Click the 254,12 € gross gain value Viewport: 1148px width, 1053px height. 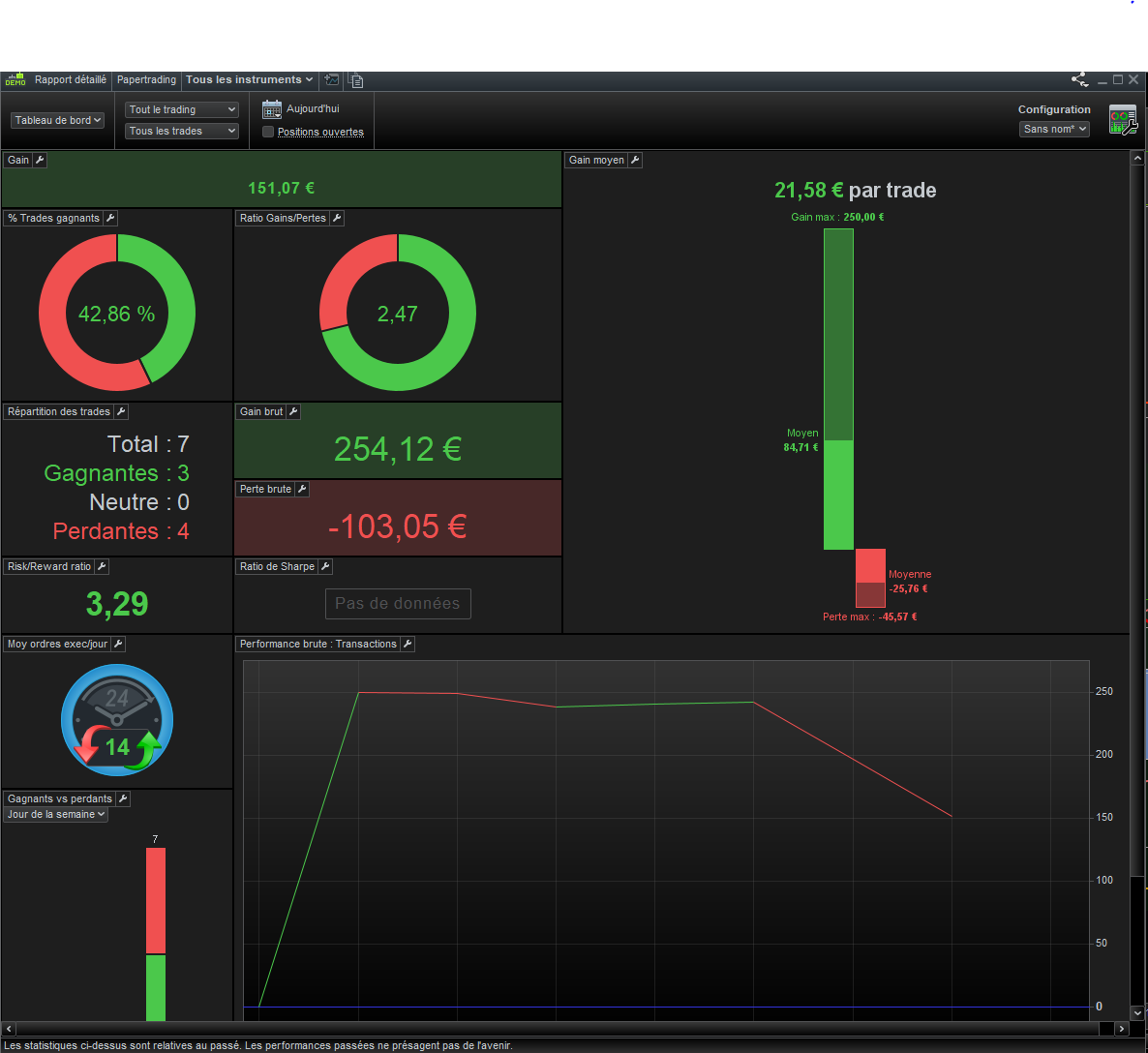click(398, 449)
